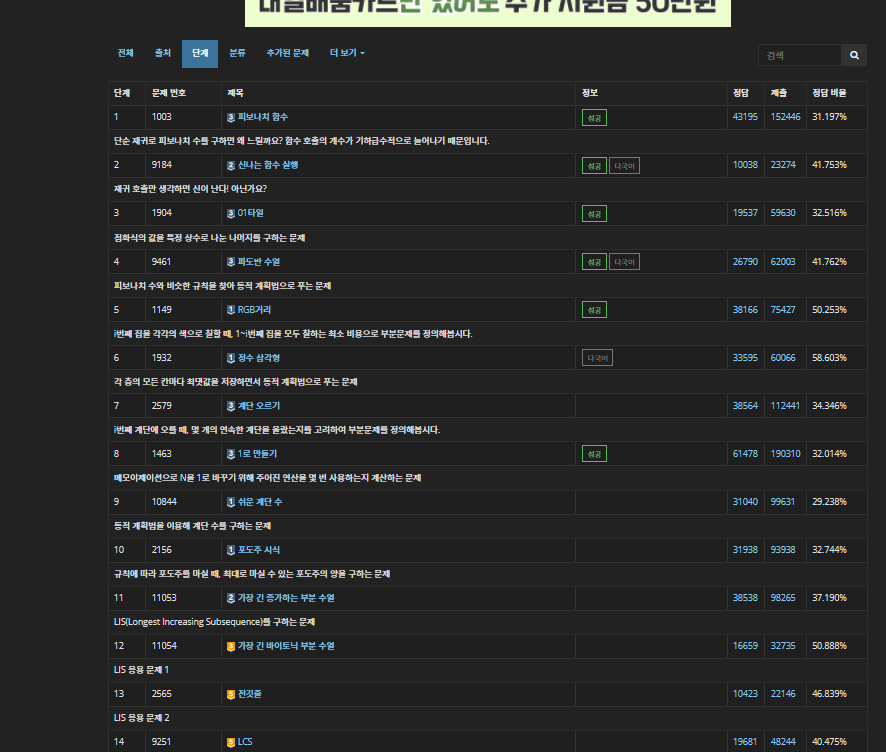Open the 01타일 problem link
The height and width of the screenshot is (752, 886).
[x=250, y=213]
